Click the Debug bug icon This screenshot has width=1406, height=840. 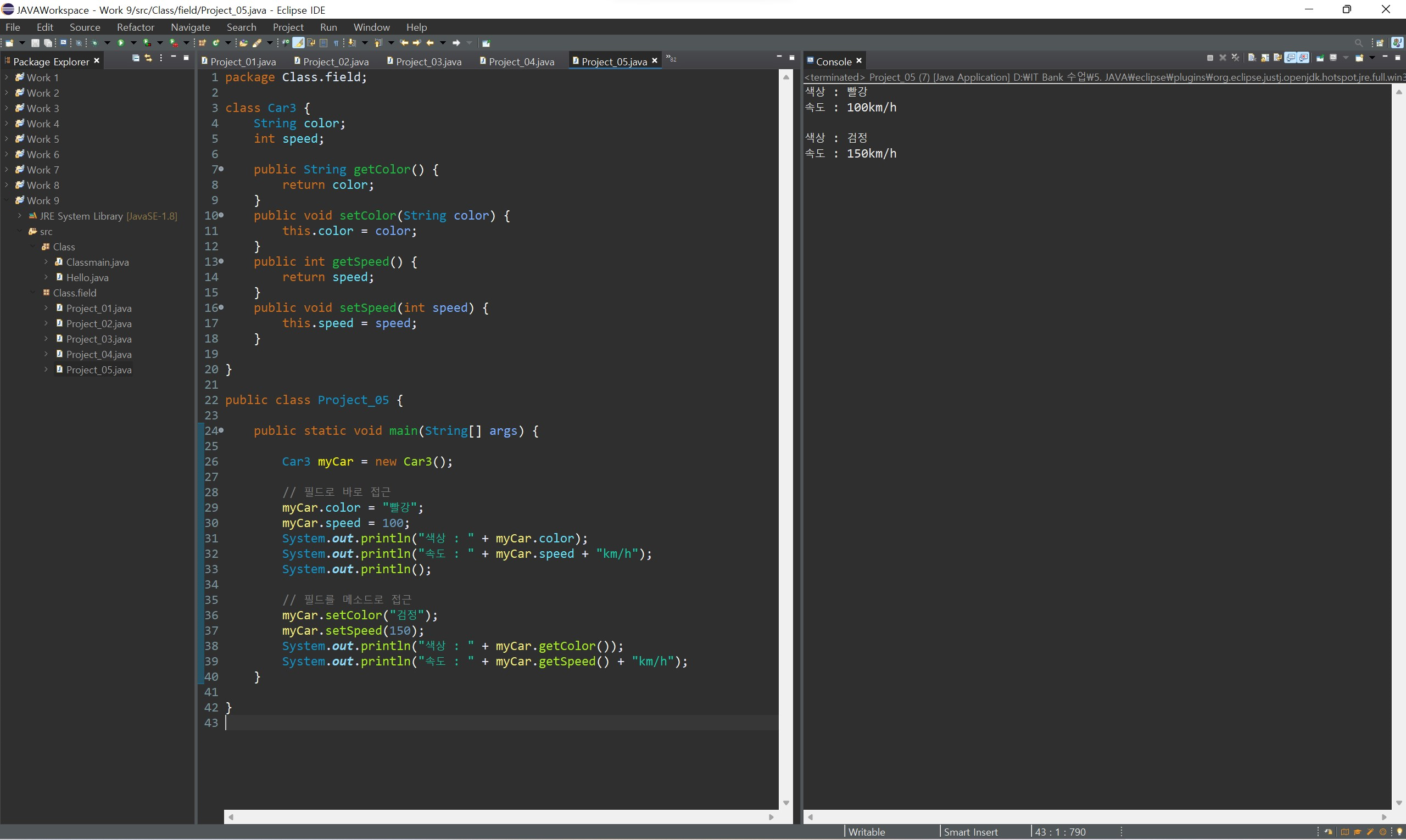click(x=94, y=43)
